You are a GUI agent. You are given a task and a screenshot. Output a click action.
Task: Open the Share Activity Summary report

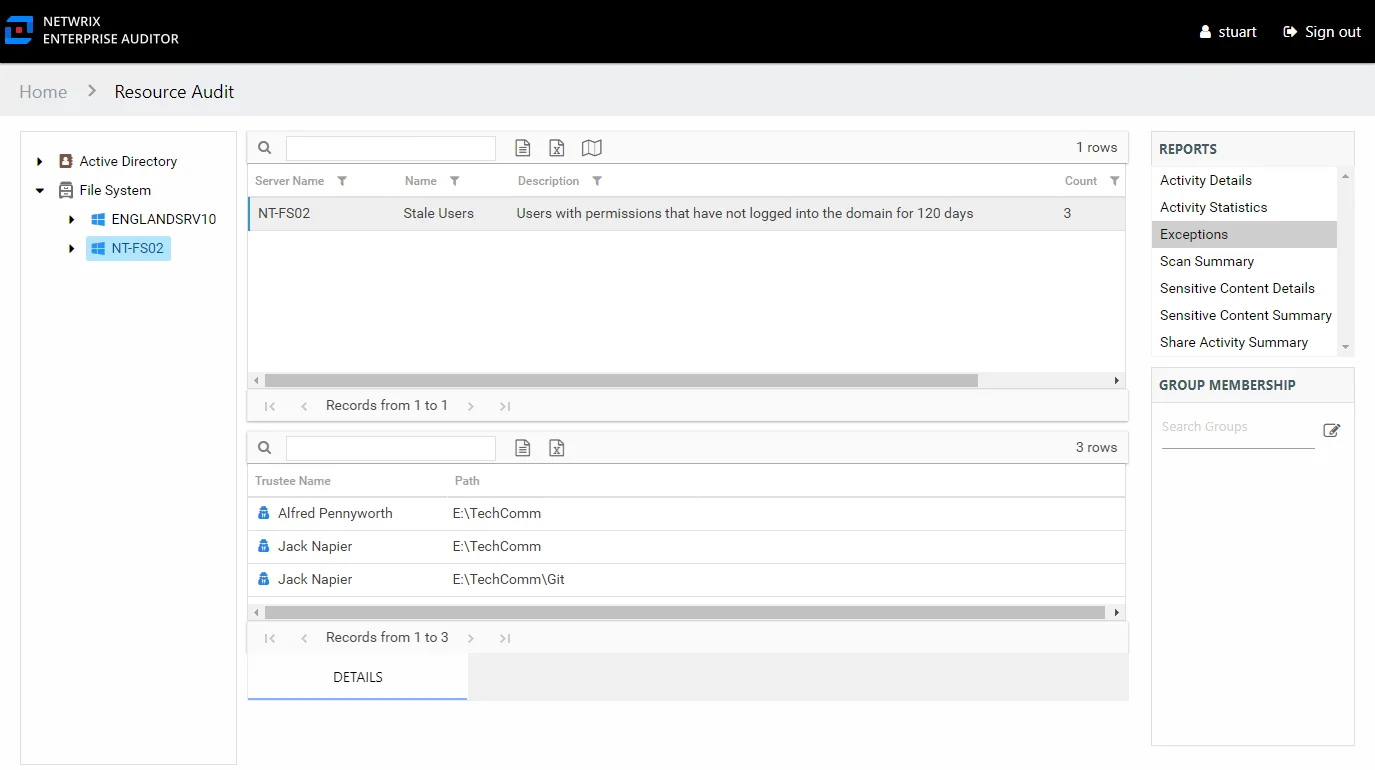tap(1244, 342)
